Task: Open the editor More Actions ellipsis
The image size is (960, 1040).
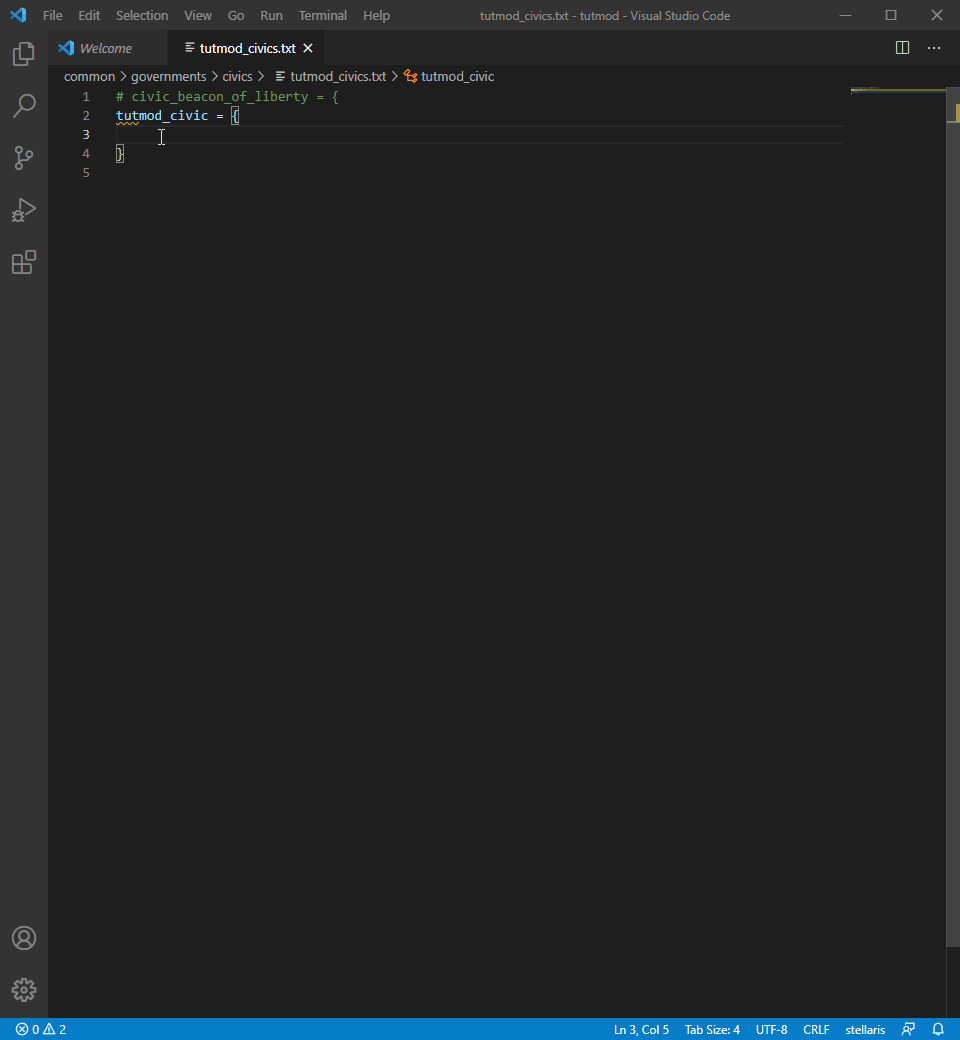Action: pos(934,48)
